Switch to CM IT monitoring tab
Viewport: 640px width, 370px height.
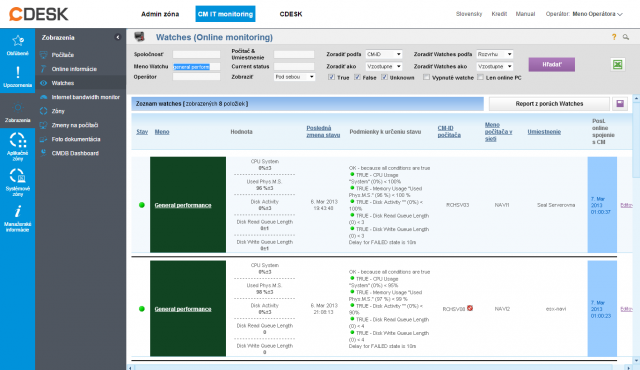225,14
